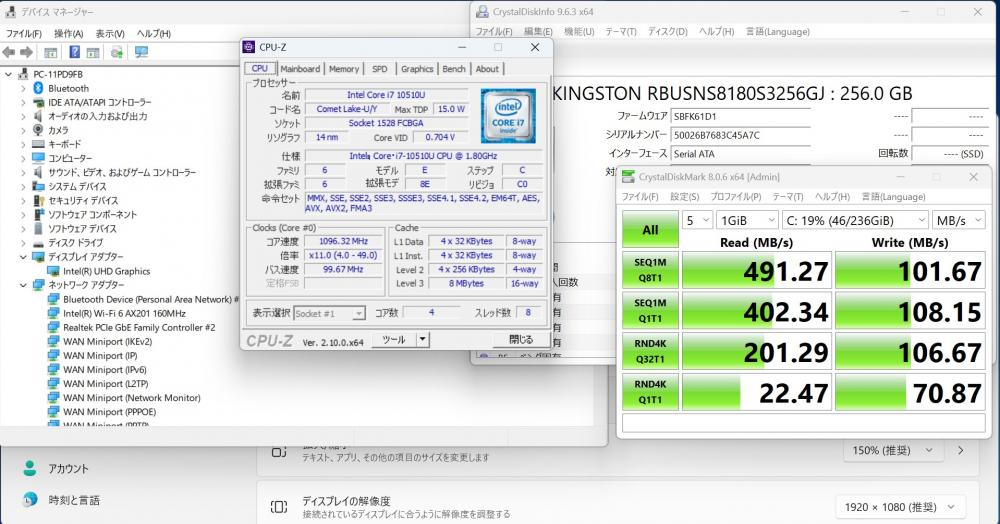Image resolution: width=1000 pixels, height=524 pixels.
Task: Click the 491.27 read result bar
Action: [x=756, y=270]
